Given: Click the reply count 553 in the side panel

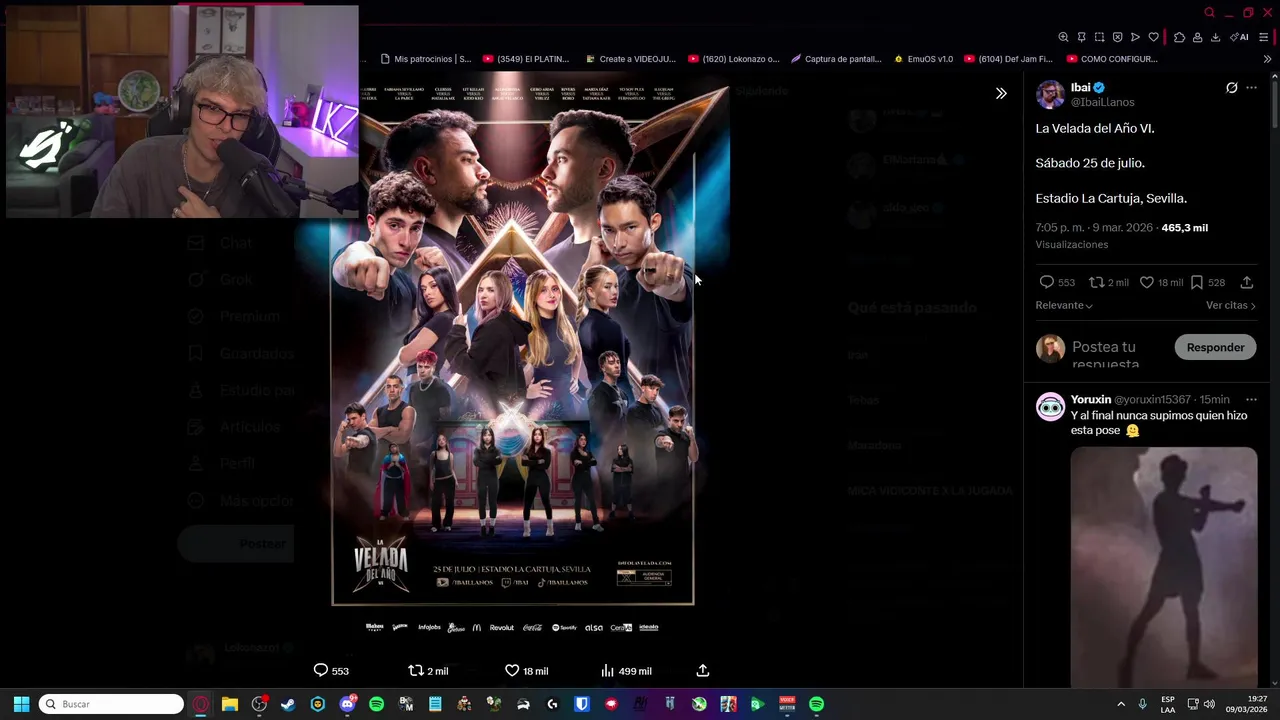Looking at the screenshot, I should pos(1057,283).
